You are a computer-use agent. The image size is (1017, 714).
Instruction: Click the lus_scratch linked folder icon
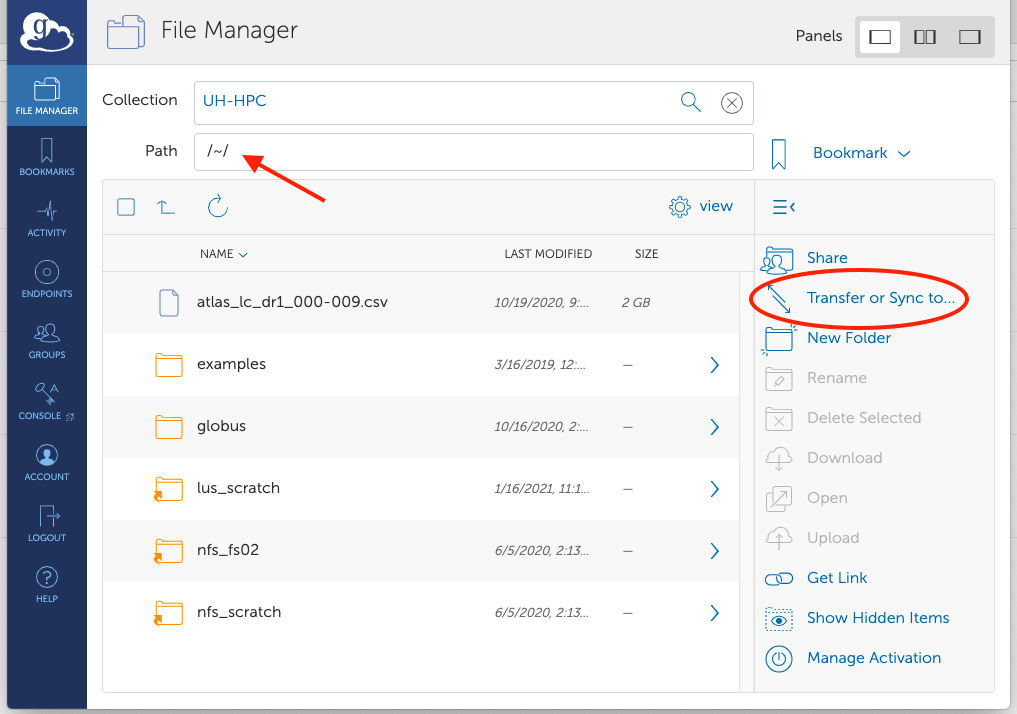[x=168, y=489]
